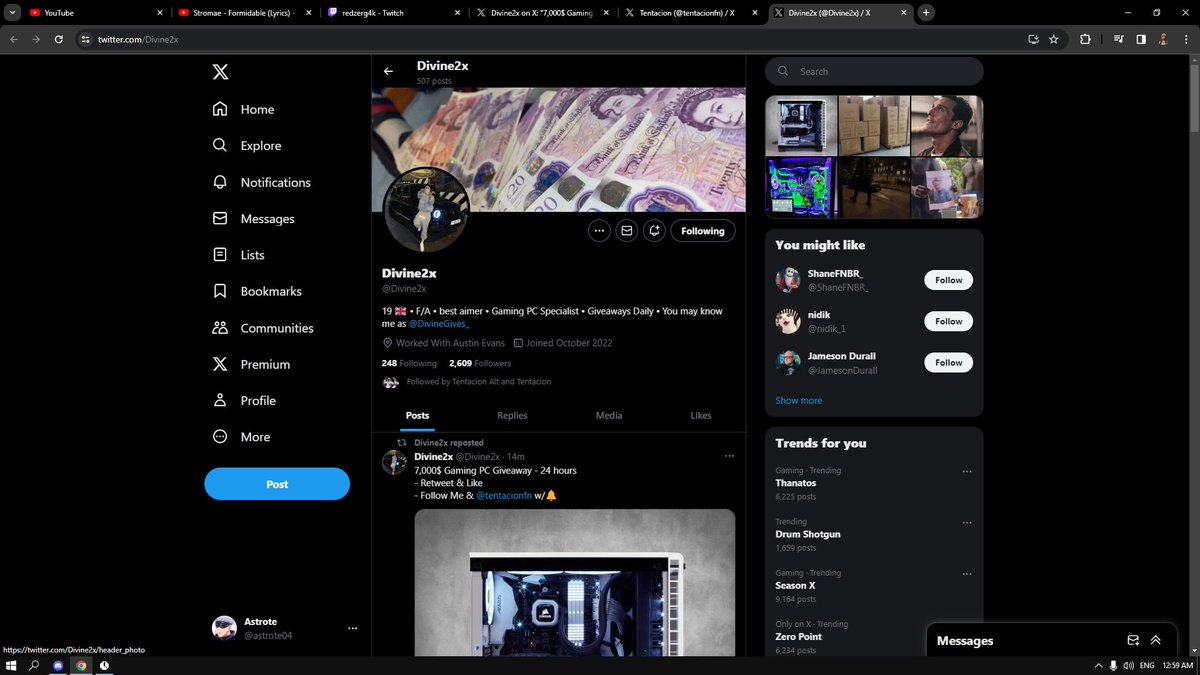
Task: Toggle the Following button for Divine2x
Action: click(703, 231)
